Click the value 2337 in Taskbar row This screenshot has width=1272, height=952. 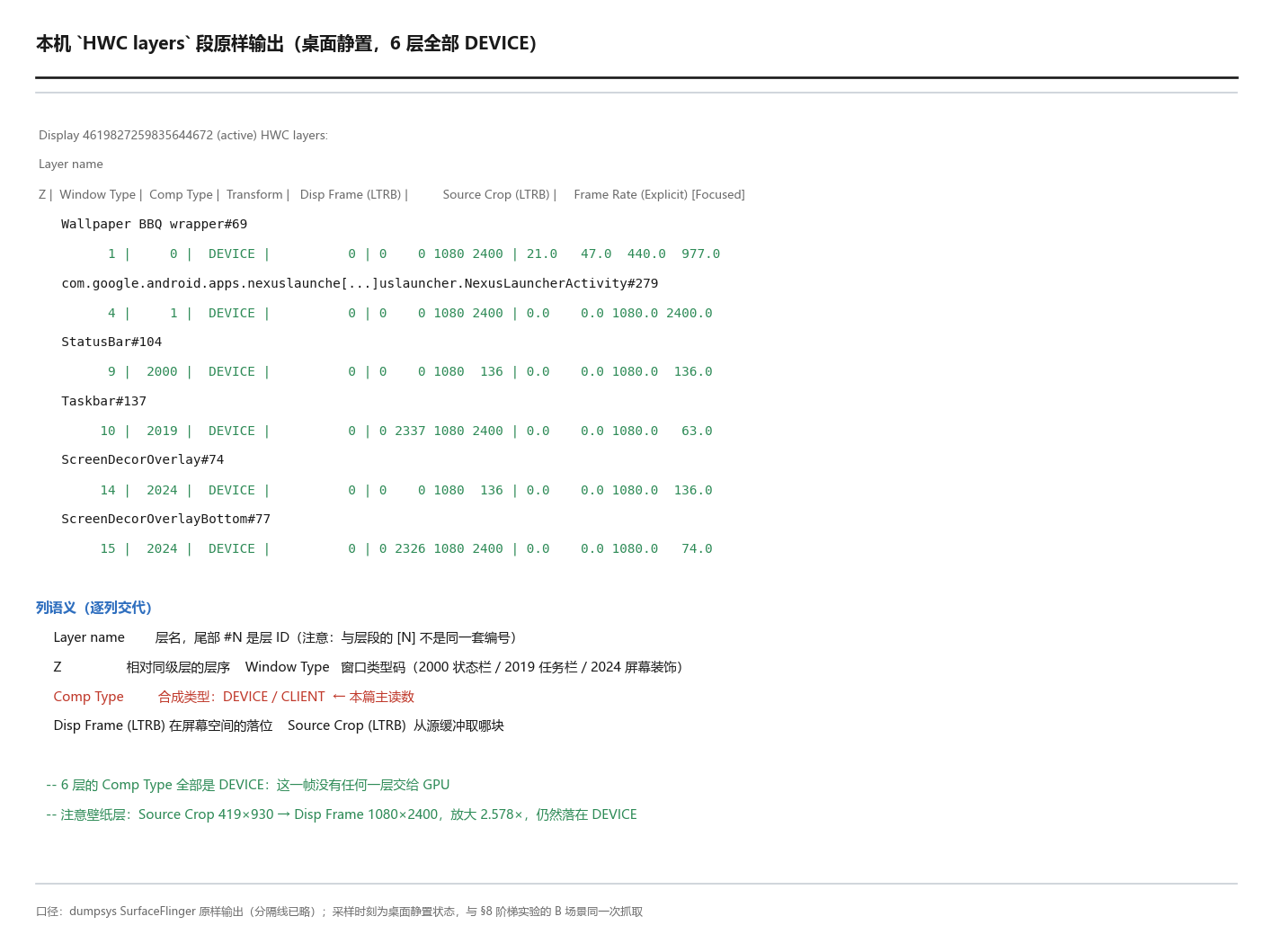(x=410, y=431)
